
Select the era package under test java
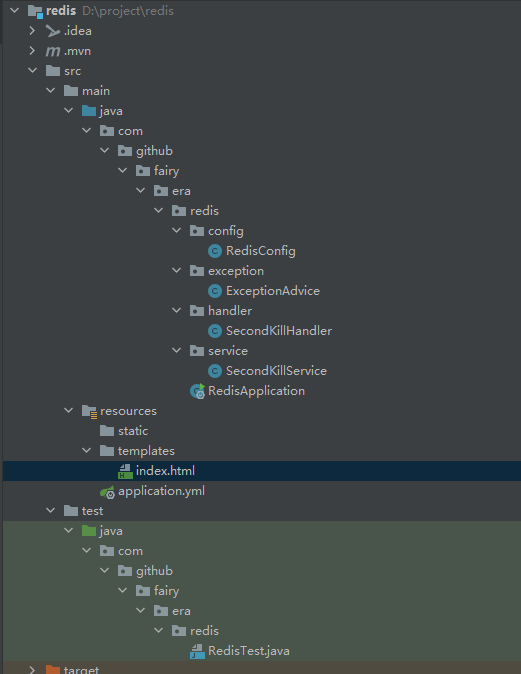181,611
